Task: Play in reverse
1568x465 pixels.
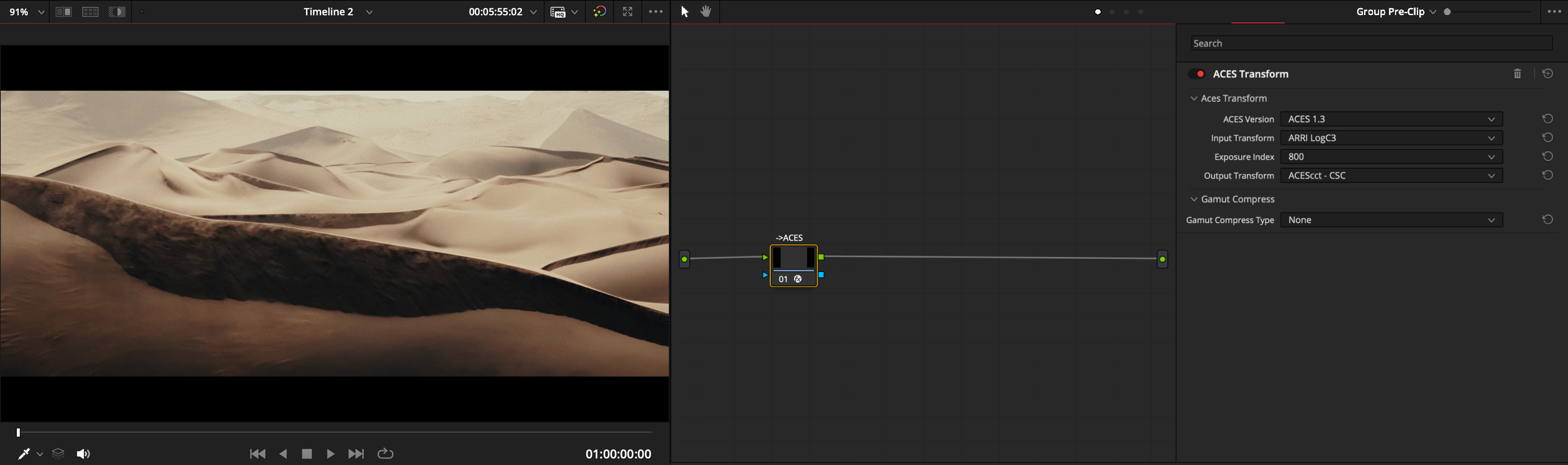Action: click(x=283, y=454)
